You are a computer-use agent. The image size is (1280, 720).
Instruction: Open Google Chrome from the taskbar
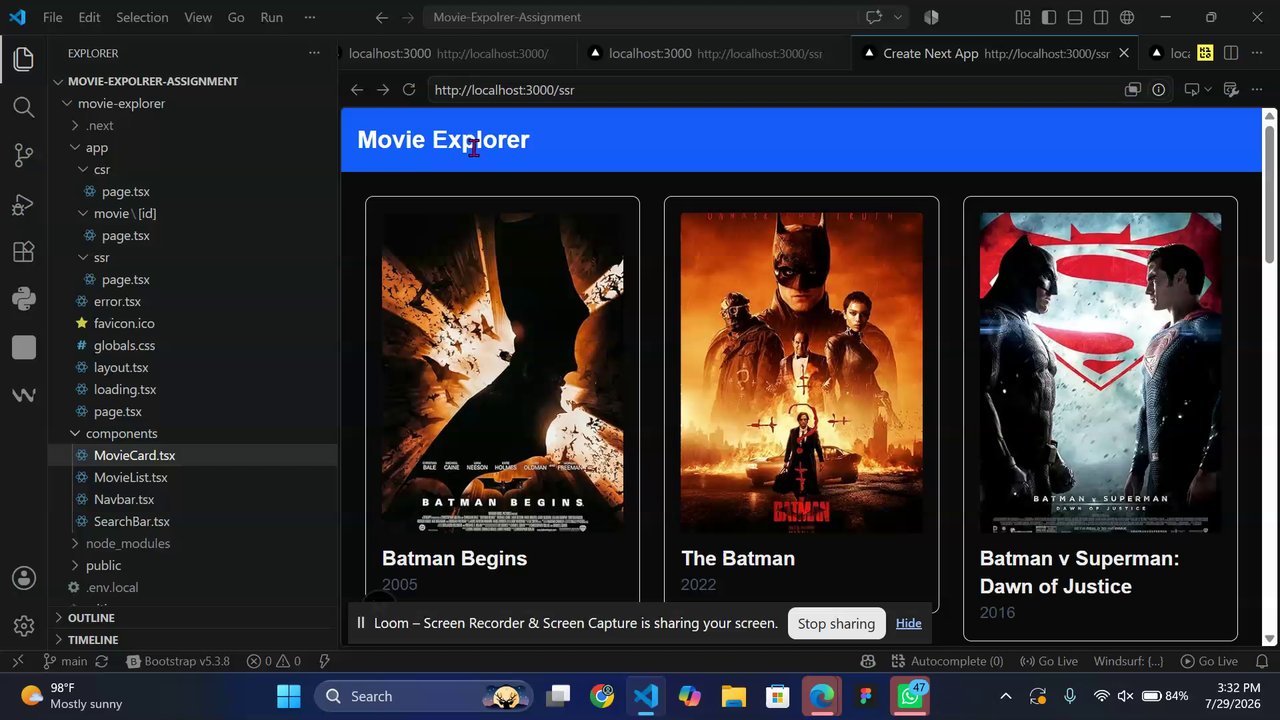pyautogui.click(x=602, y=696)
